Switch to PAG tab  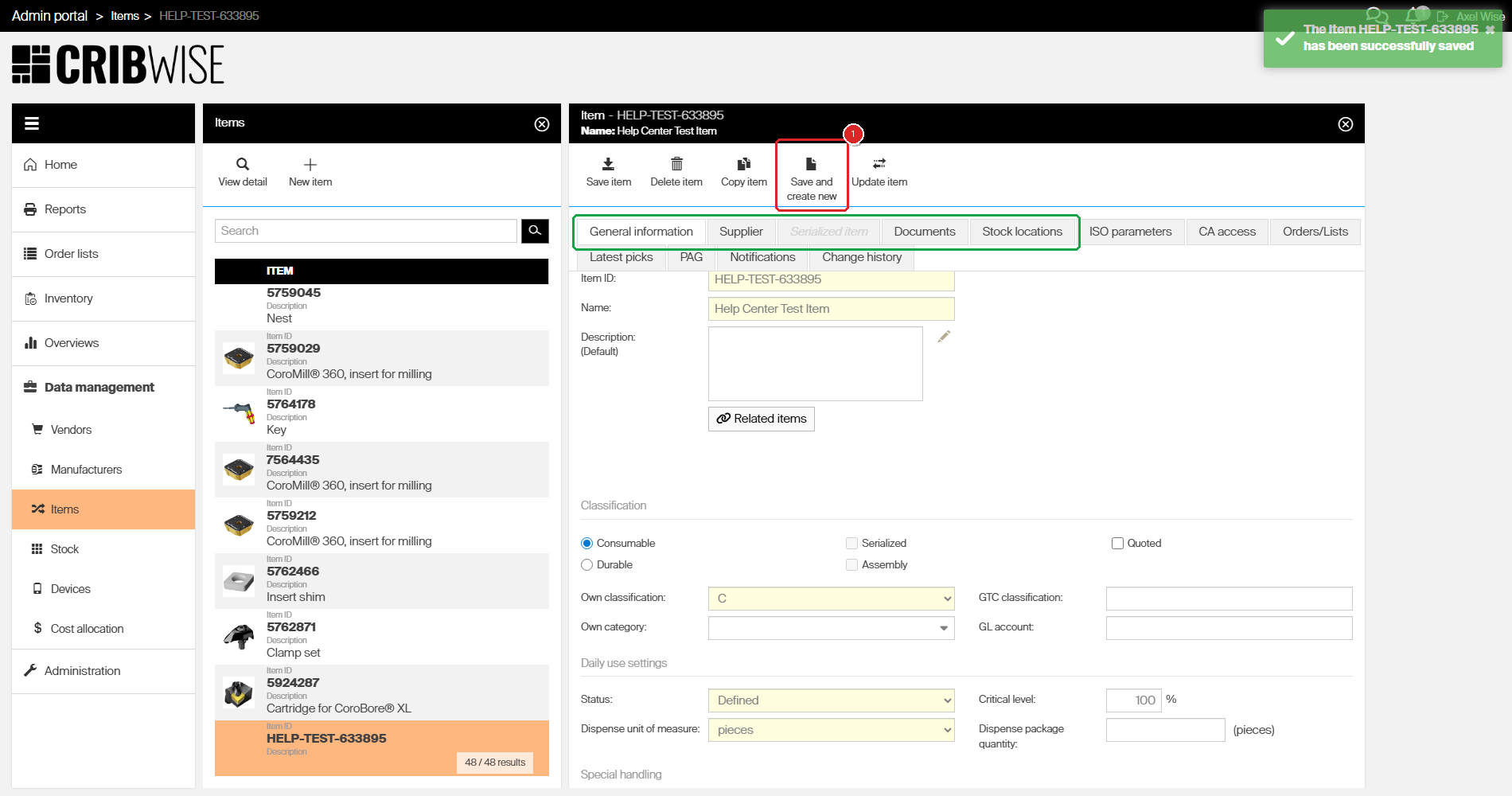click(x=692, y=258)
